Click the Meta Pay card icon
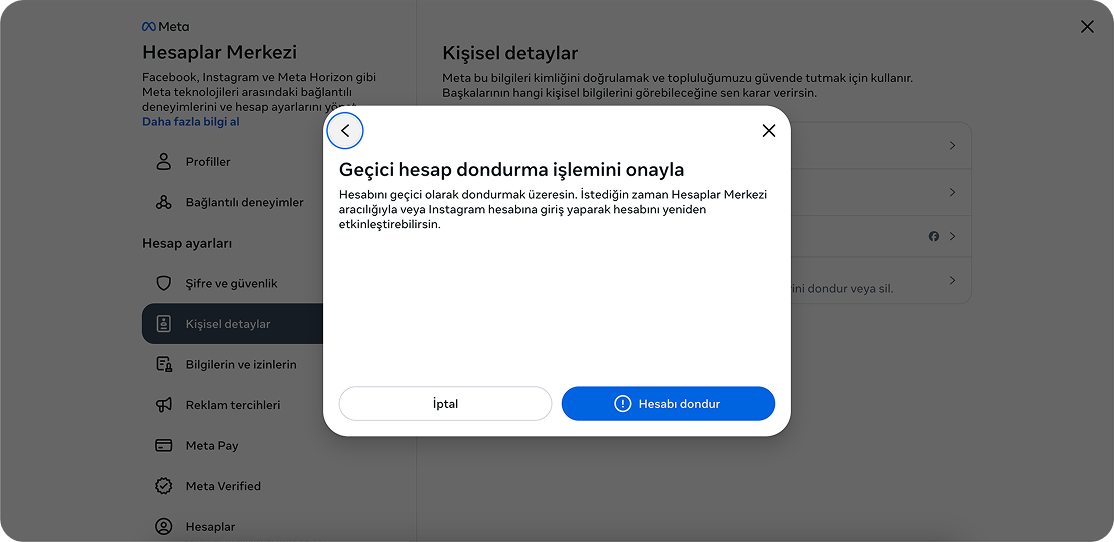 [x=164, y=445]
